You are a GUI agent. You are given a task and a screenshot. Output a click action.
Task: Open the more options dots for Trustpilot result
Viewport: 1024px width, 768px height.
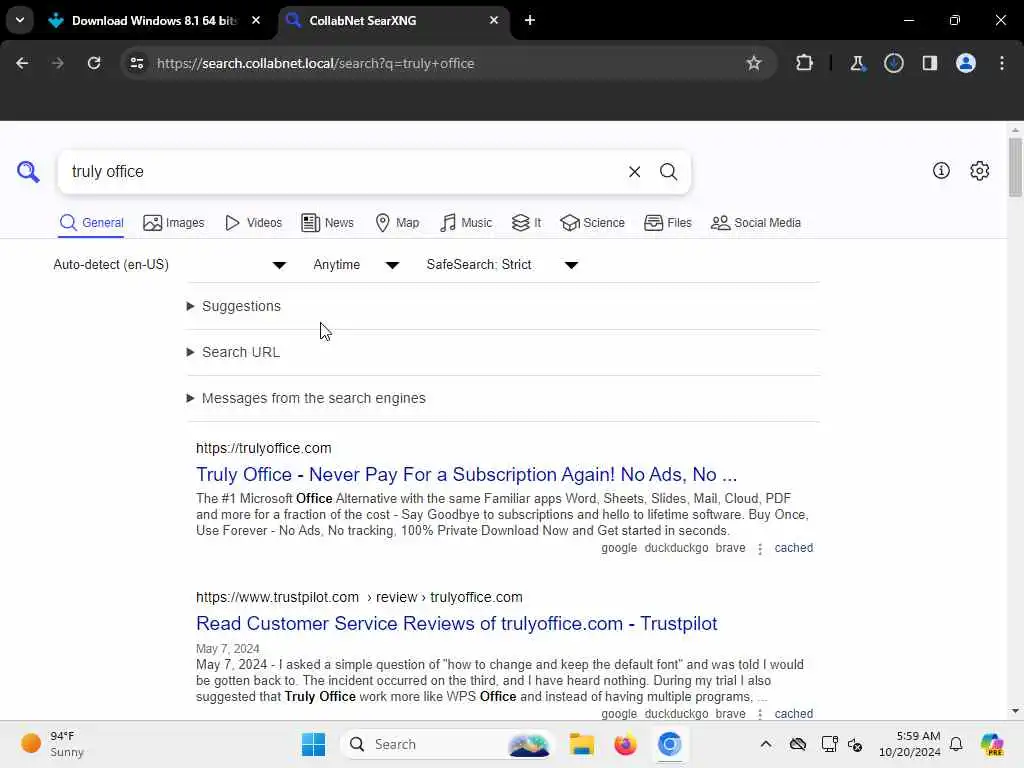pyautogui.click(x=760, y=714)
